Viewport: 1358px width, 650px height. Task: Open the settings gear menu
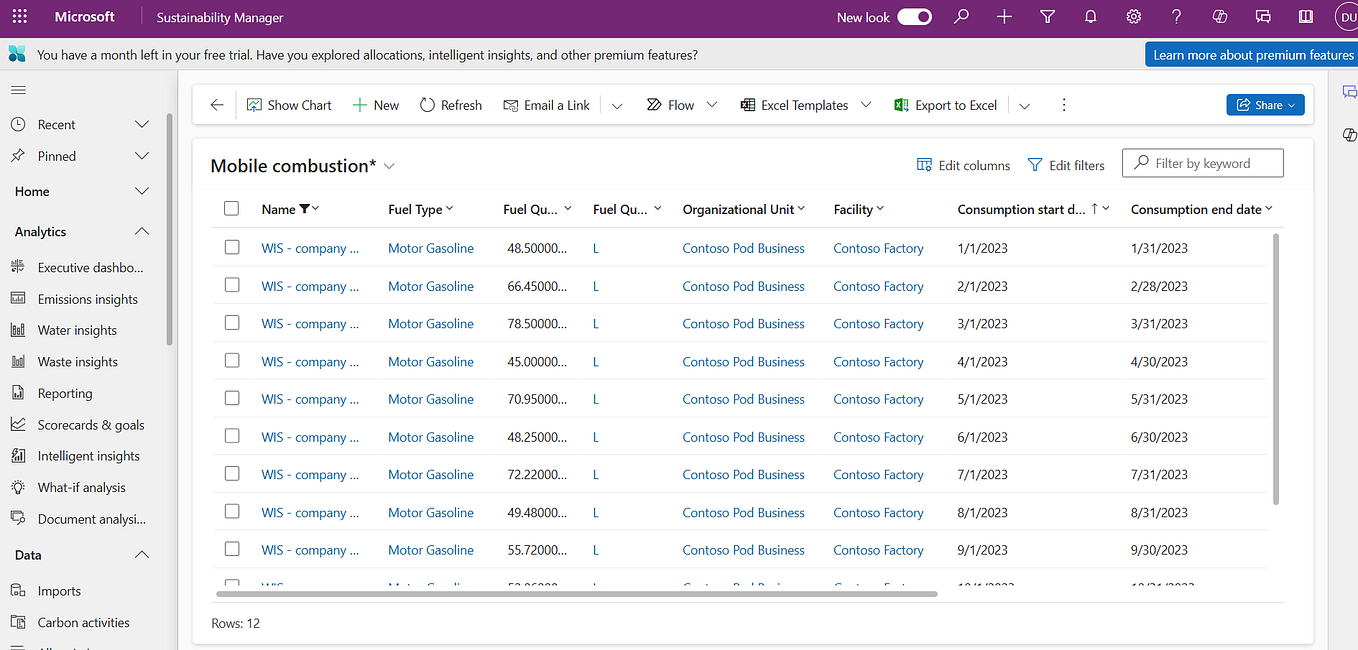1133,17
